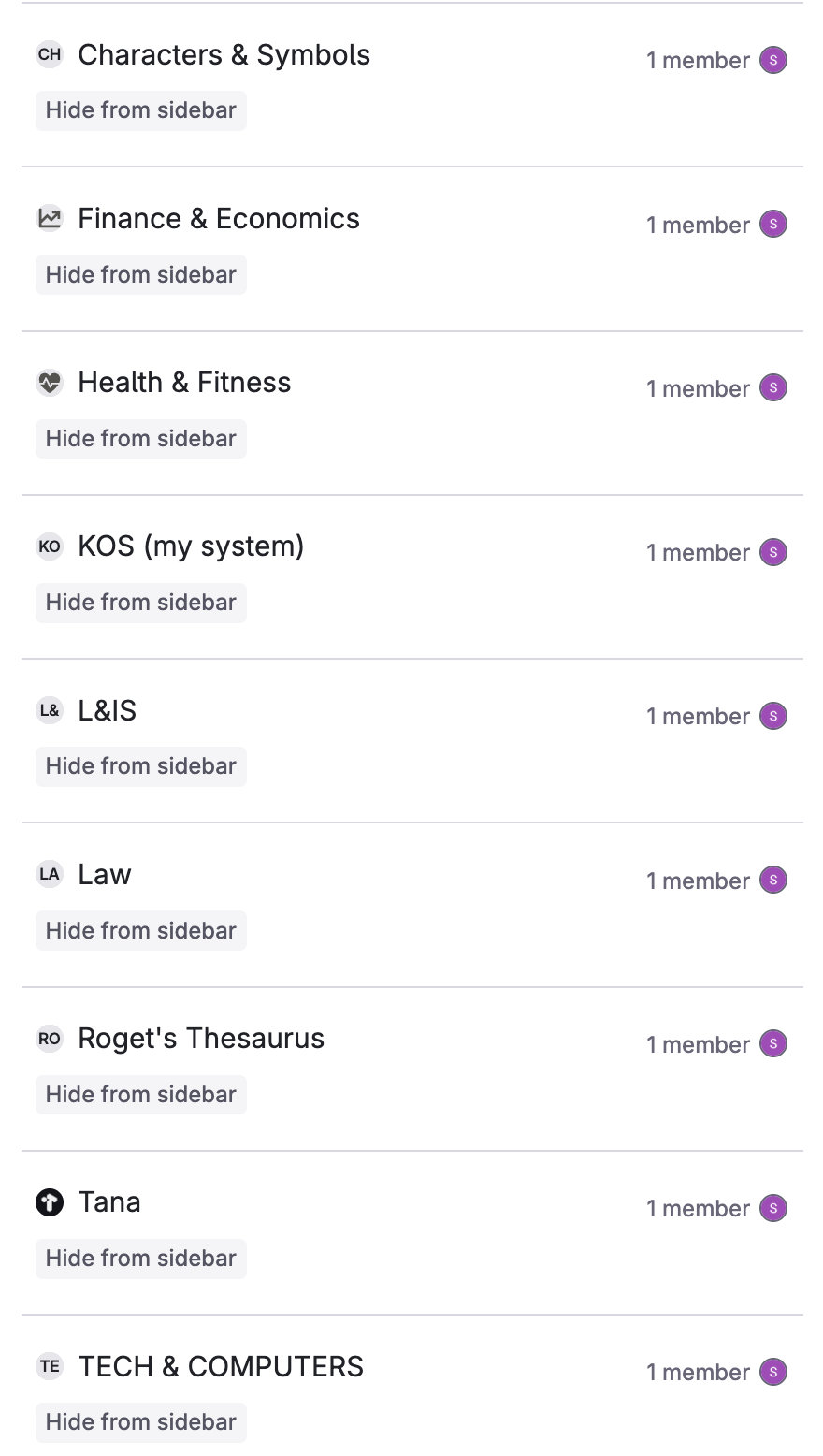
Task: Click the TE badge for TECH & COMPUTERS
Action: click(x=50, y=1367)
